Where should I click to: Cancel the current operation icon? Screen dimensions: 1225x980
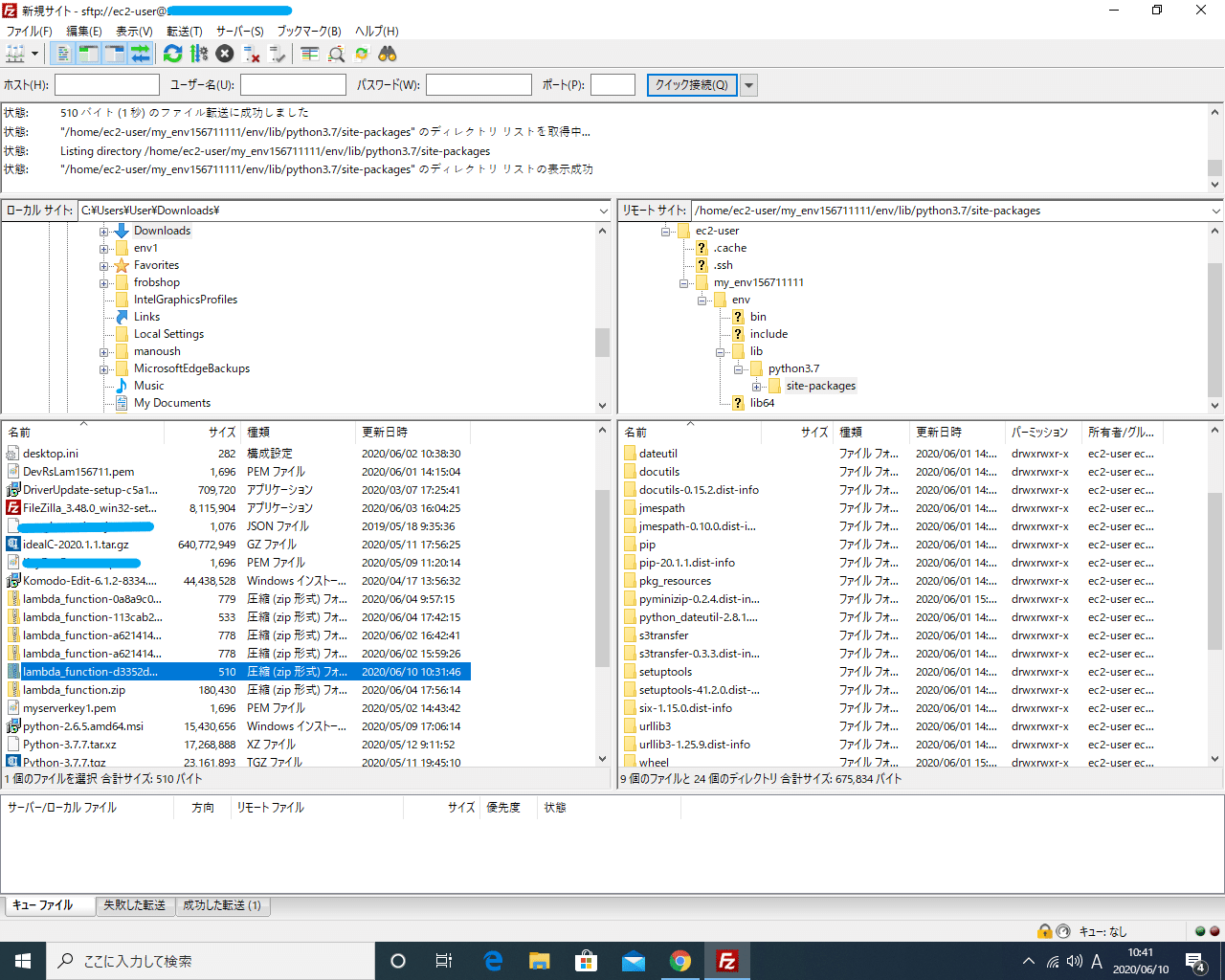[x=225, y=54]
